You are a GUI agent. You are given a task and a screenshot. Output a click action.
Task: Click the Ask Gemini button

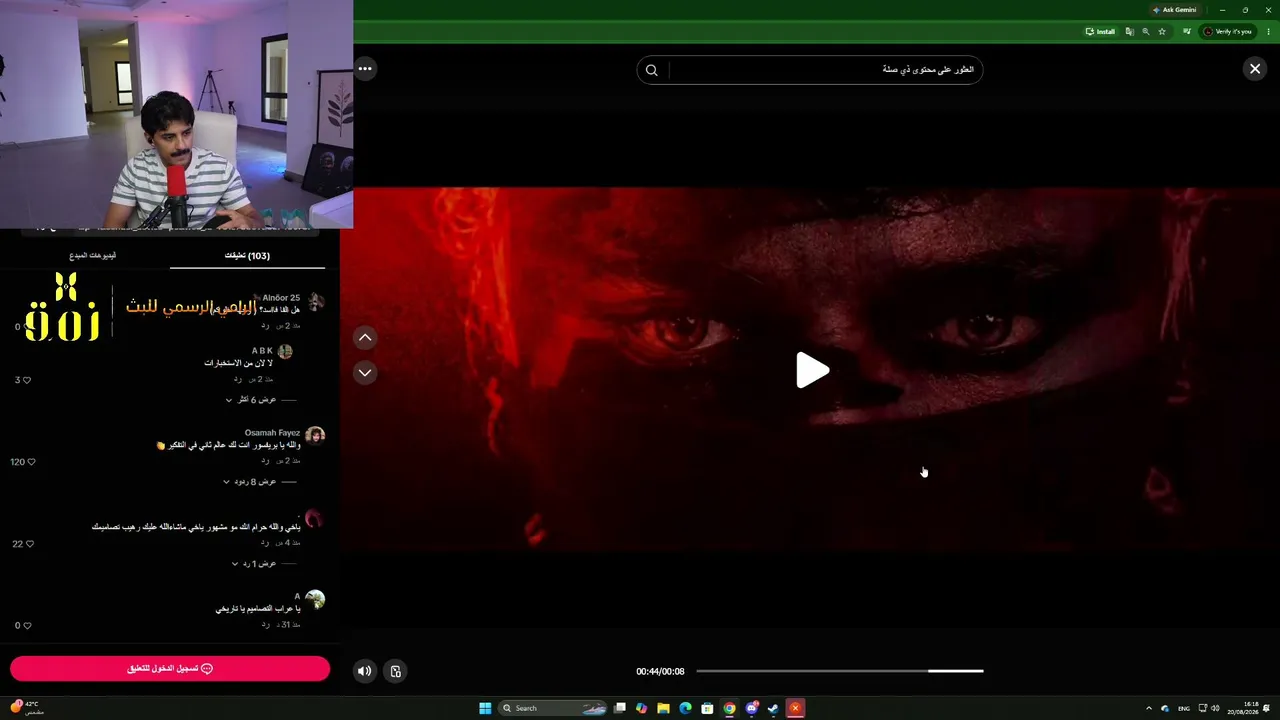(1174, 10)
